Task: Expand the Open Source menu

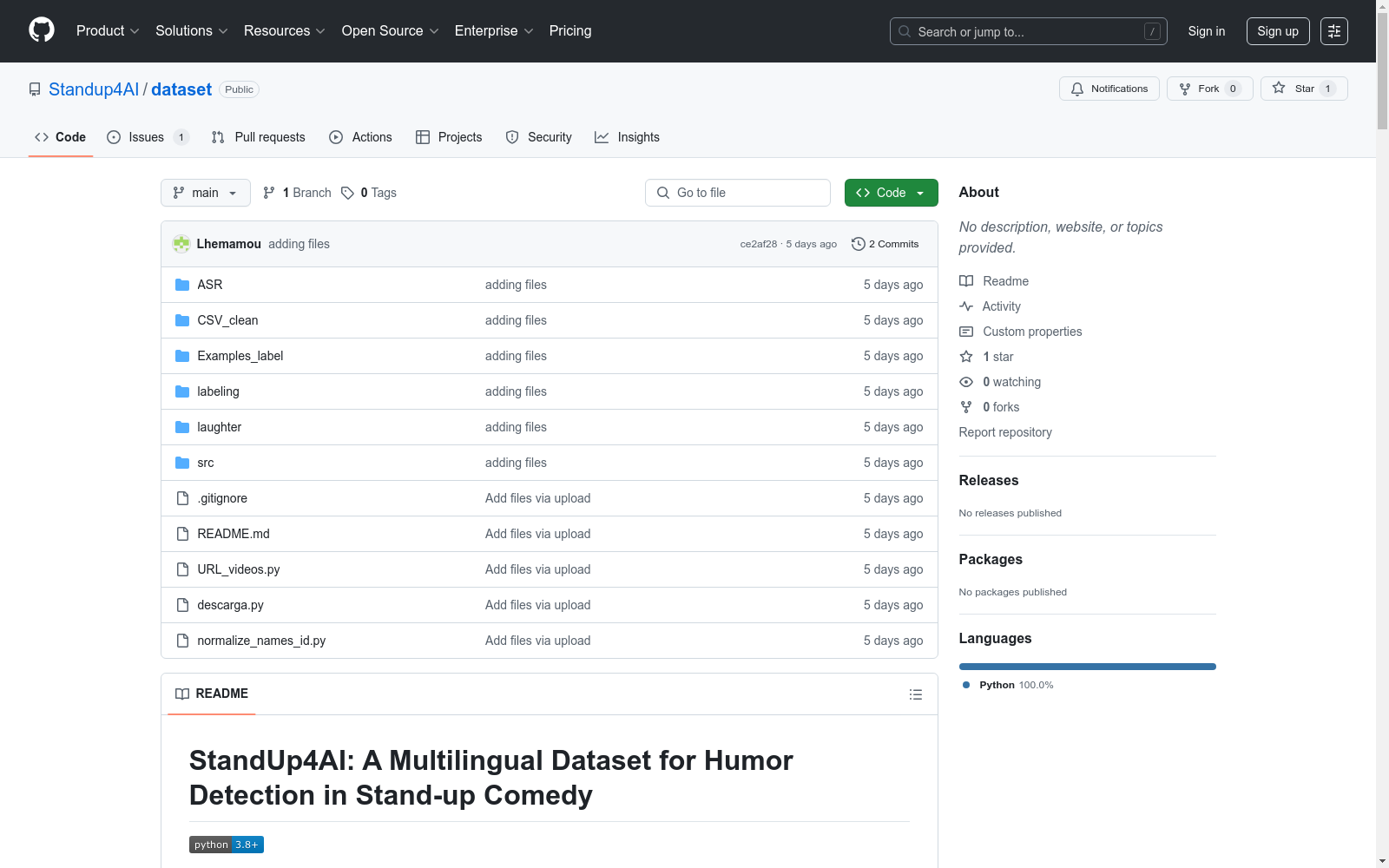Action: (391, 31)
